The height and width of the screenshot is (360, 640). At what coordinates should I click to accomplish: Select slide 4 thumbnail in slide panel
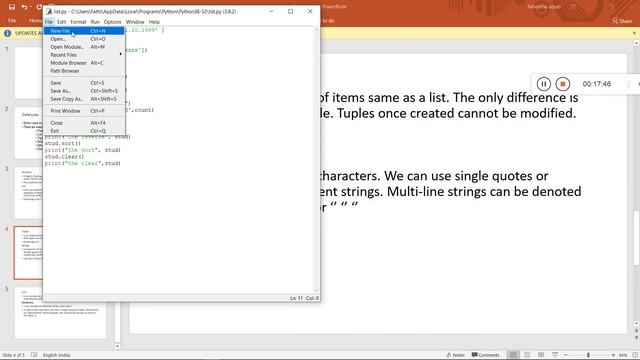(x=29, y=253)
